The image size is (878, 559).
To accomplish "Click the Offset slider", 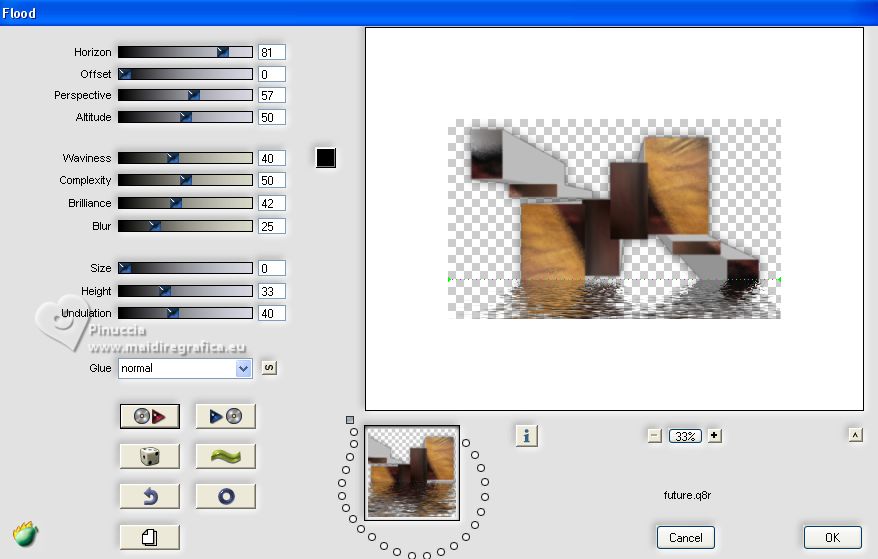I will coord(185,74).
